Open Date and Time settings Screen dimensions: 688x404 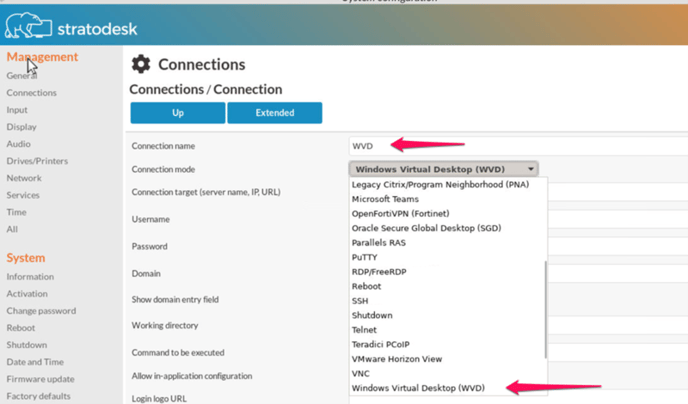tap(35, 362)
